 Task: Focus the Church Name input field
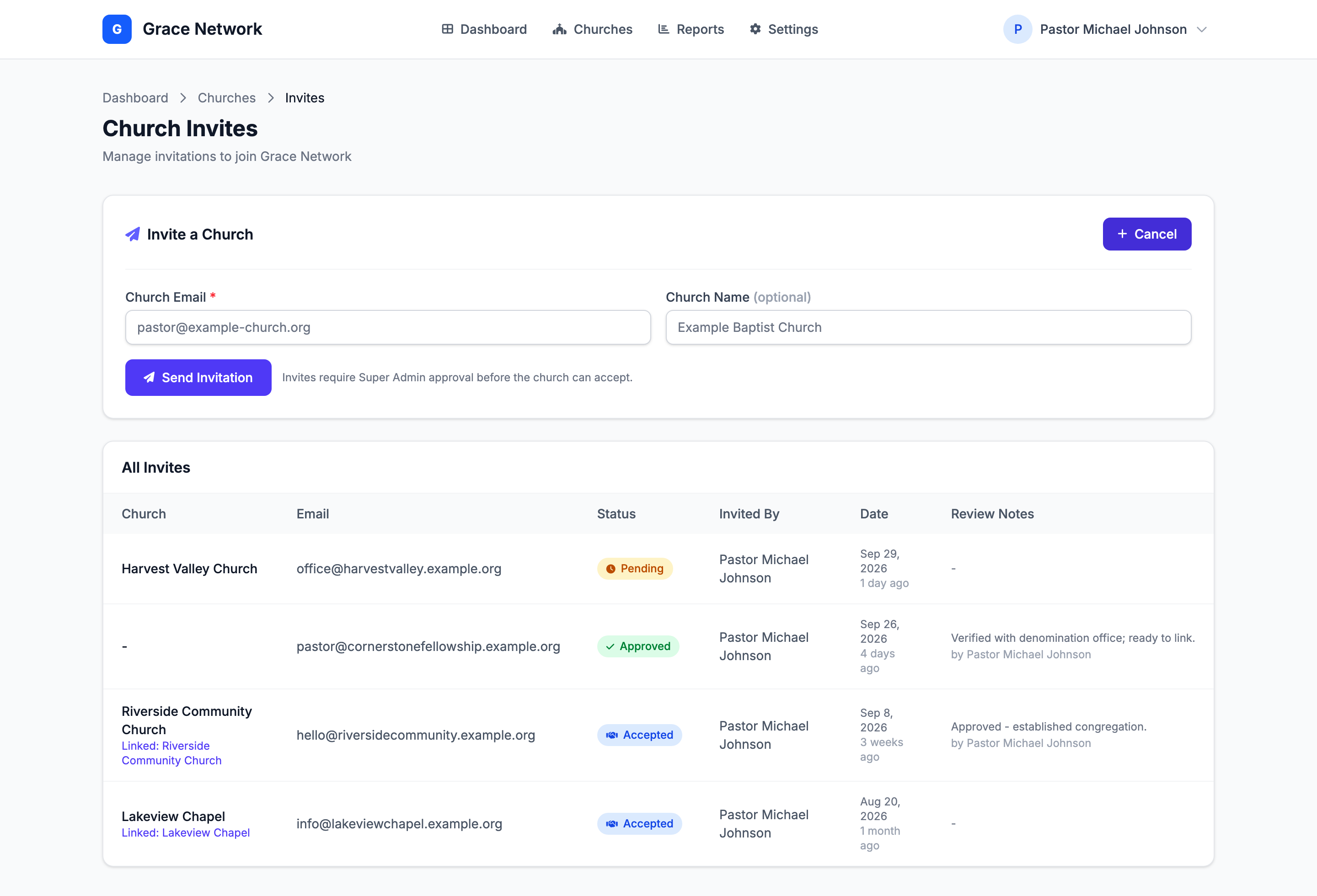click(x=928, y=327)
